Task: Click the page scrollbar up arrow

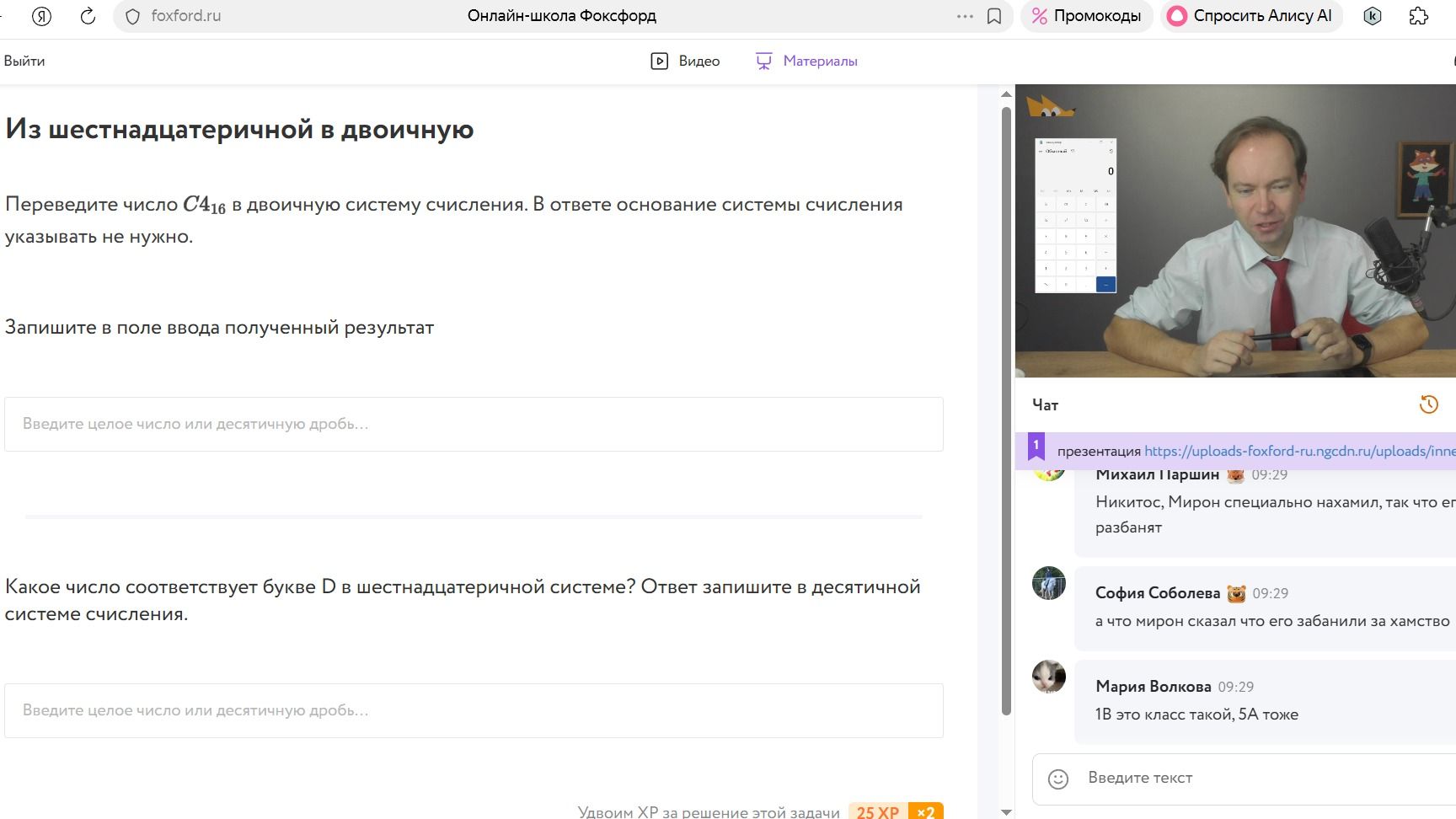Action: click(x=1005, y=94)
